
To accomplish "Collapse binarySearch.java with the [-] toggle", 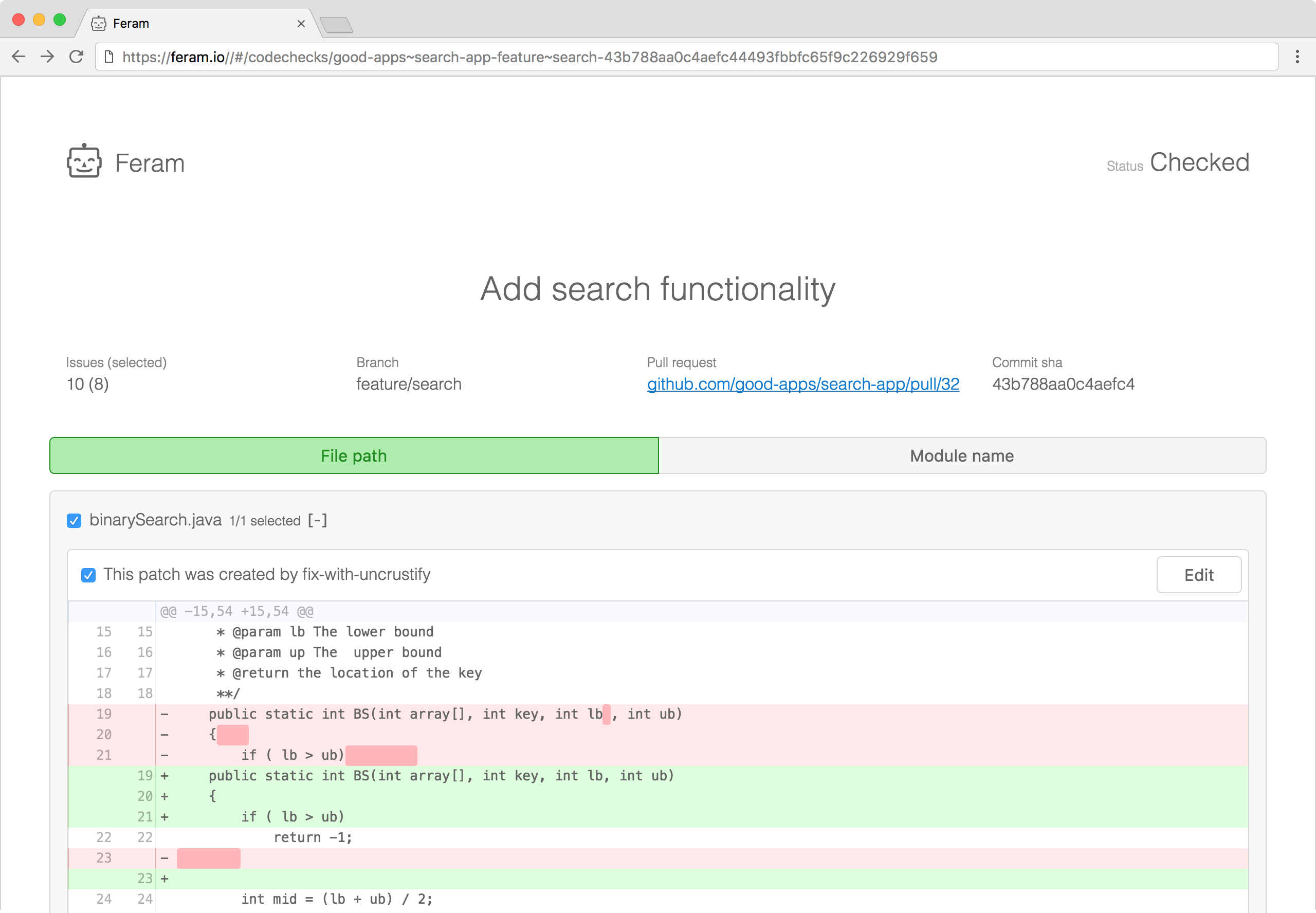I will pyautogui.click(x=317, y=520).
